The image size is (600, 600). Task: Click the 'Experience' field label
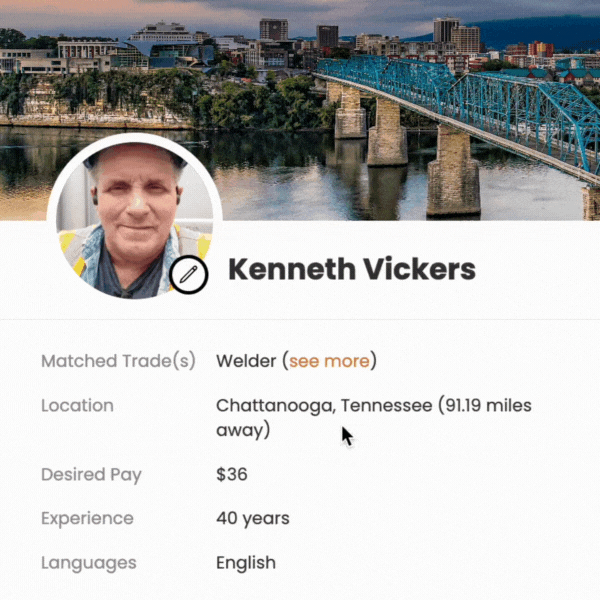tap(87, 519)
